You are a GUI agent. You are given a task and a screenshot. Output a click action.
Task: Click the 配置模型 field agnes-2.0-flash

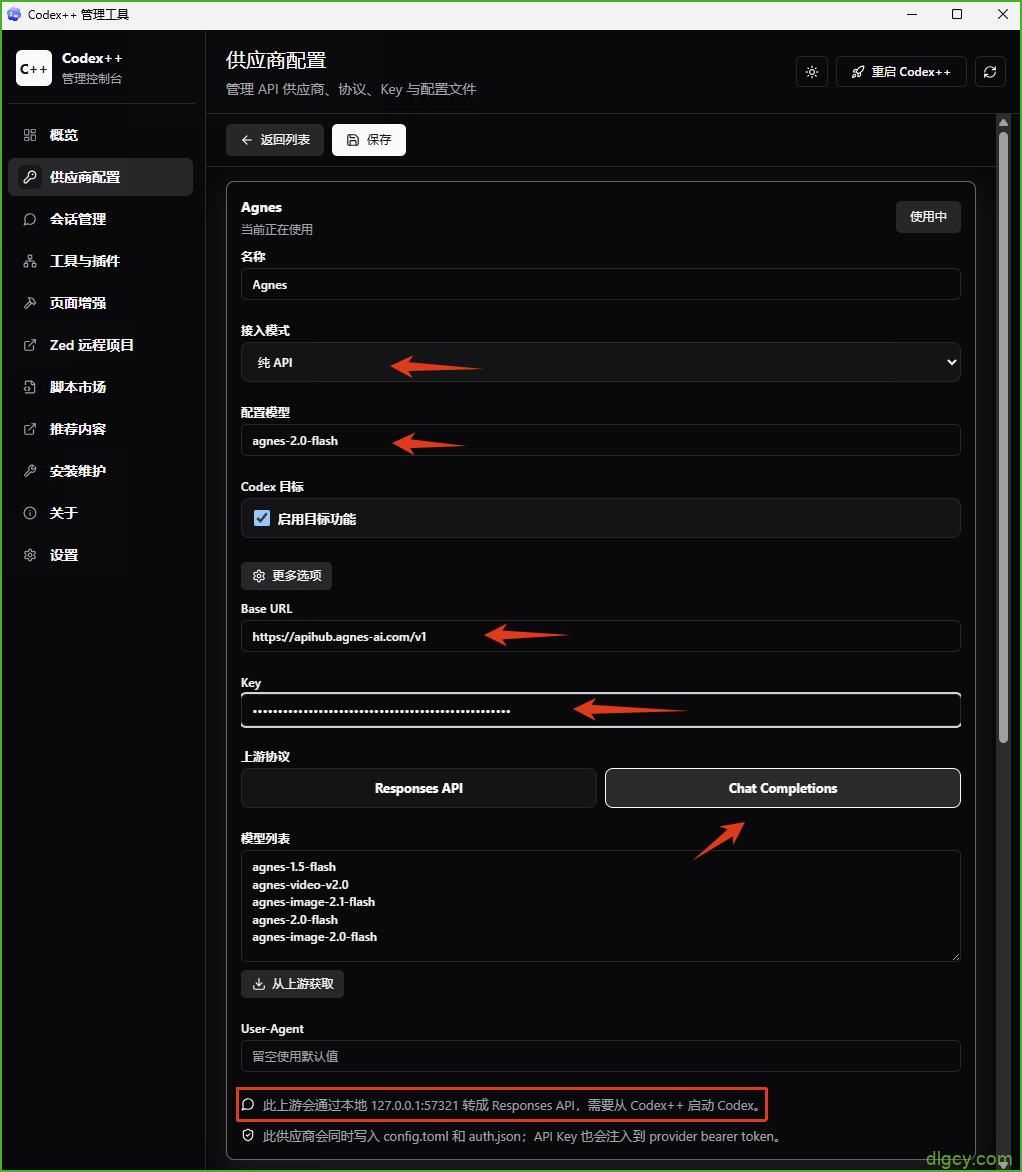pyautogui.click(x=600, y=440)
